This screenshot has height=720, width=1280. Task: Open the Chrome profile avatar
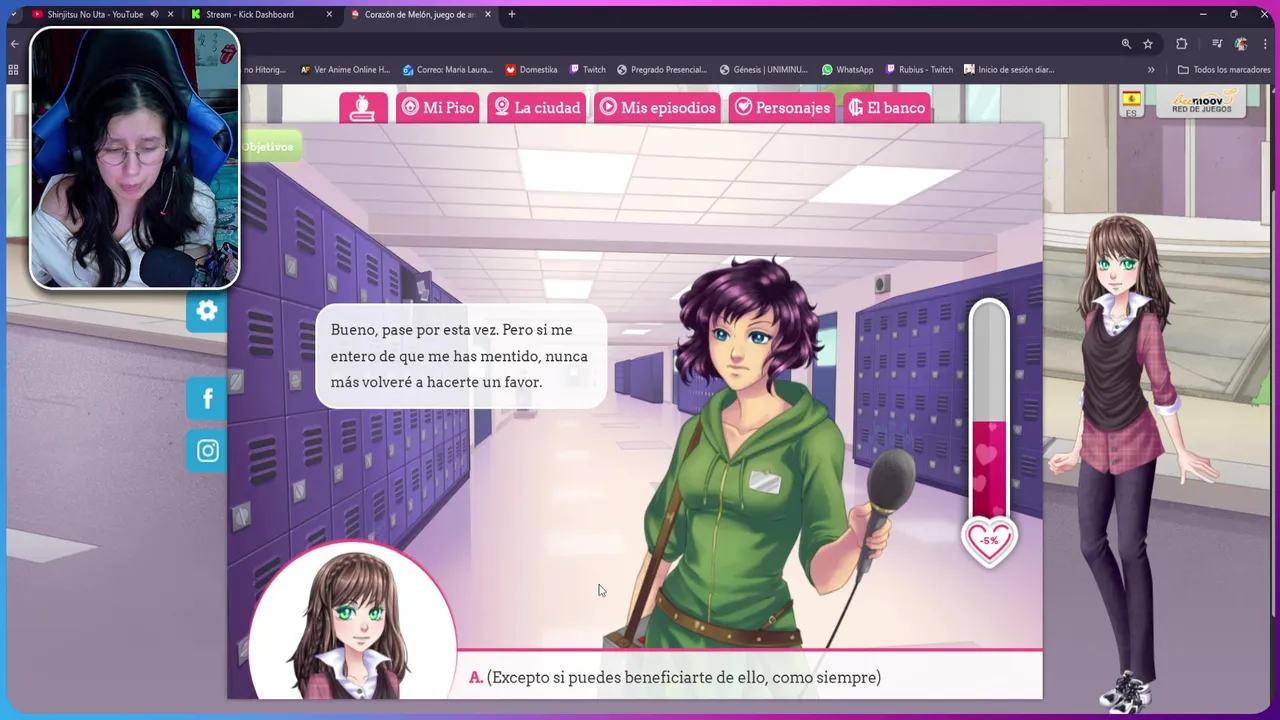click(1241, 44)
